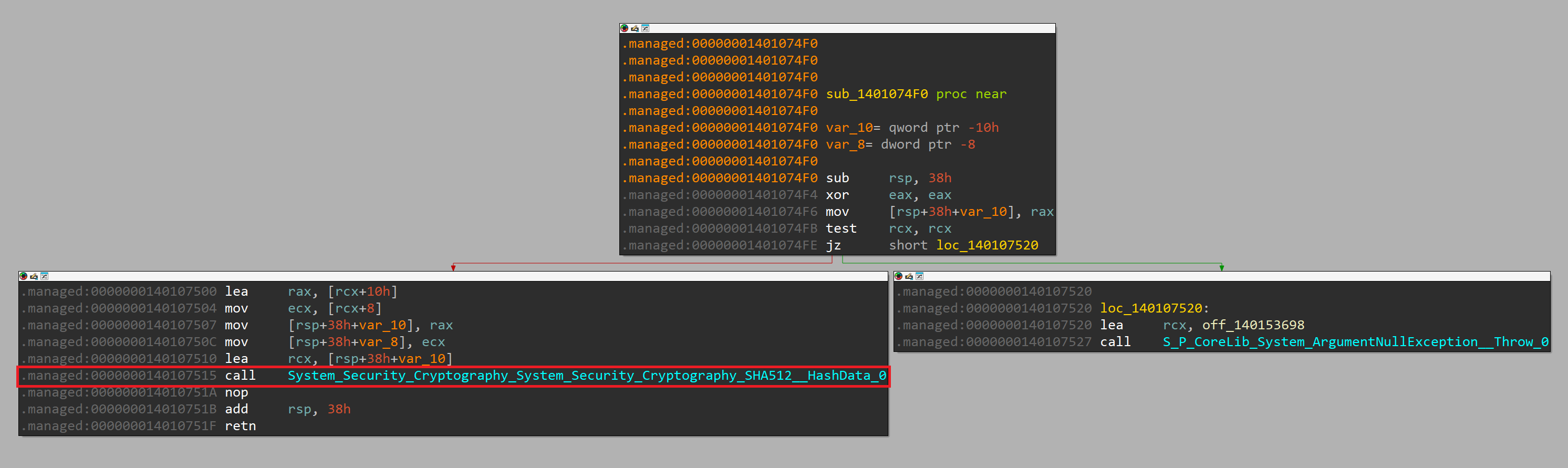Image resolution: width=1568 pixels, height=468 pixels.
Task: Click address .managed:00000001401074FE
Action: point(720,245)
